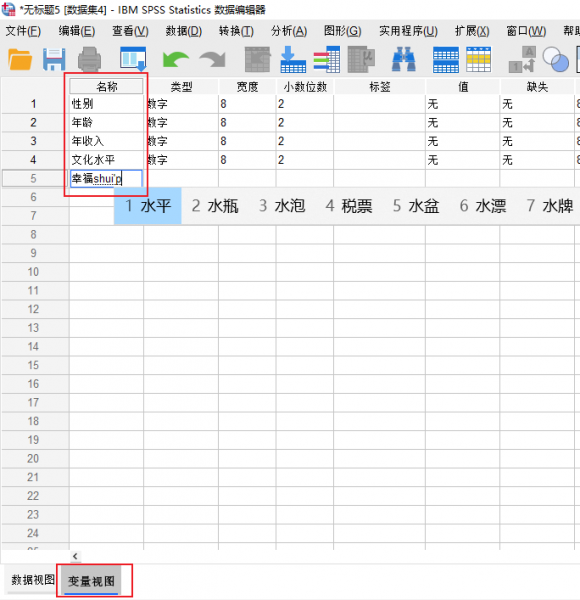Switch to the 变量视图 tab
The image size is (580, 600).
(91, 581)
